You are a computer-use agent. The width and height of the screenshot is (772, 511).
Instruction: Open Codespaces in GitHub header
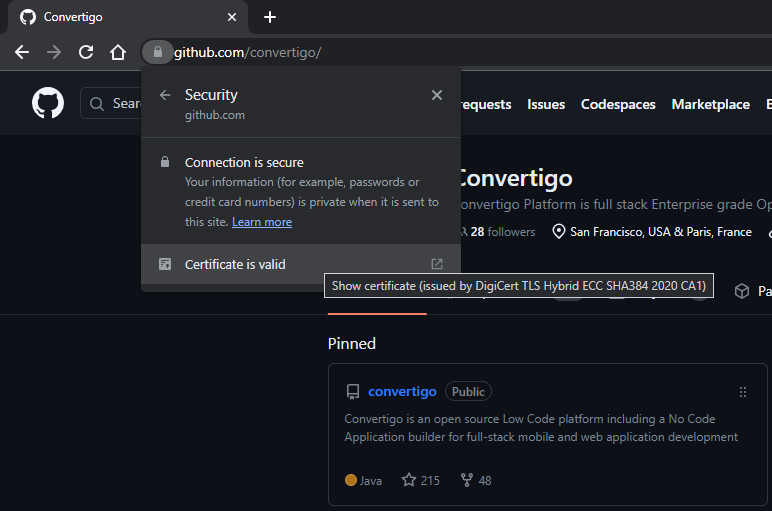point(618,104)
